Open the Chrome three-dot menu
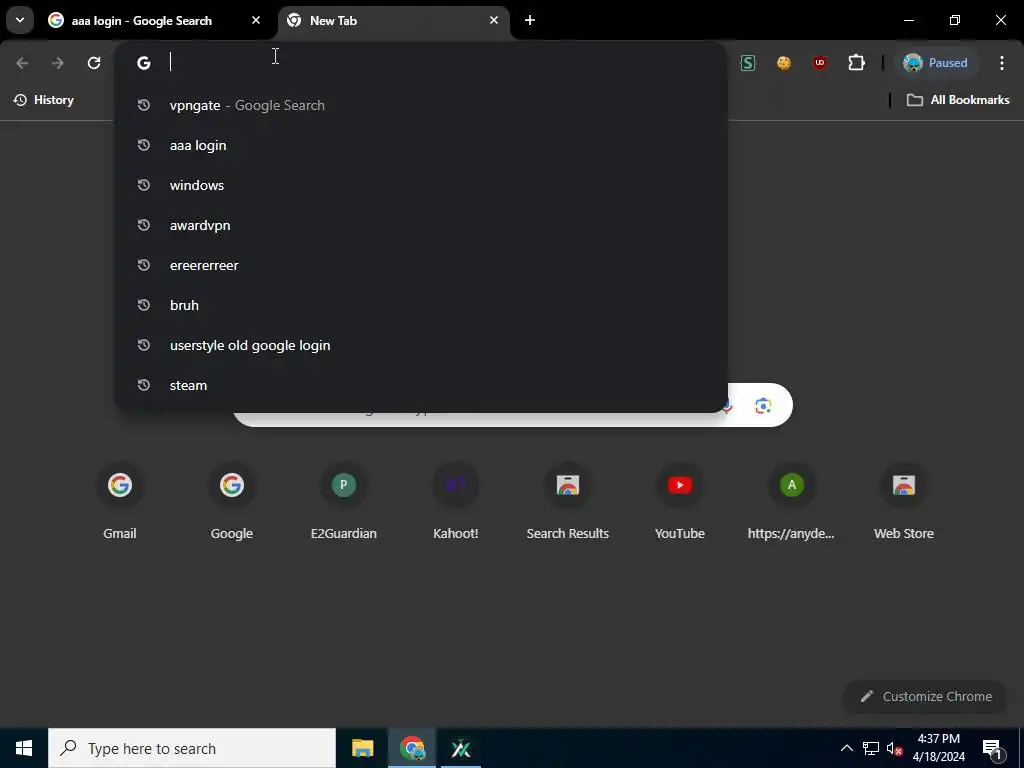Image resolution: width=1024 pixels, height=768 pixels. (x=1002, y=63)
